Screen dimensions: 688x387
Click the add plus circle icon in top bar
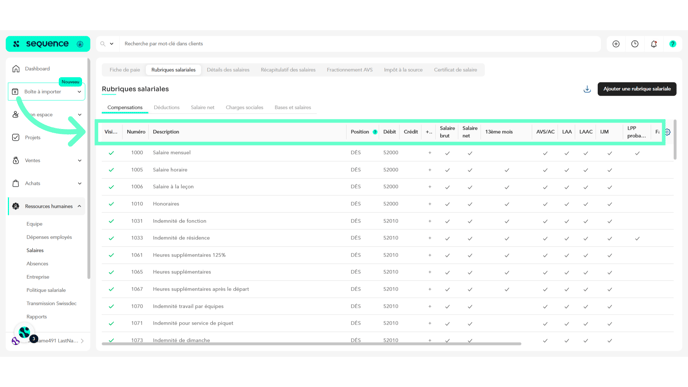click(x=616, y=44)
